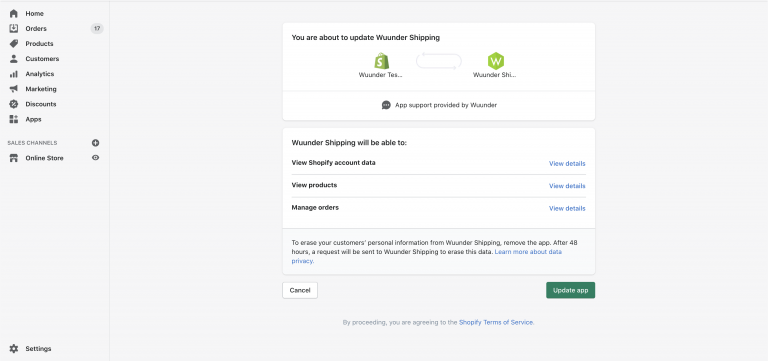Click 'Wuunder Tes...' store name text
768x361 pixels.
(380, 75)
